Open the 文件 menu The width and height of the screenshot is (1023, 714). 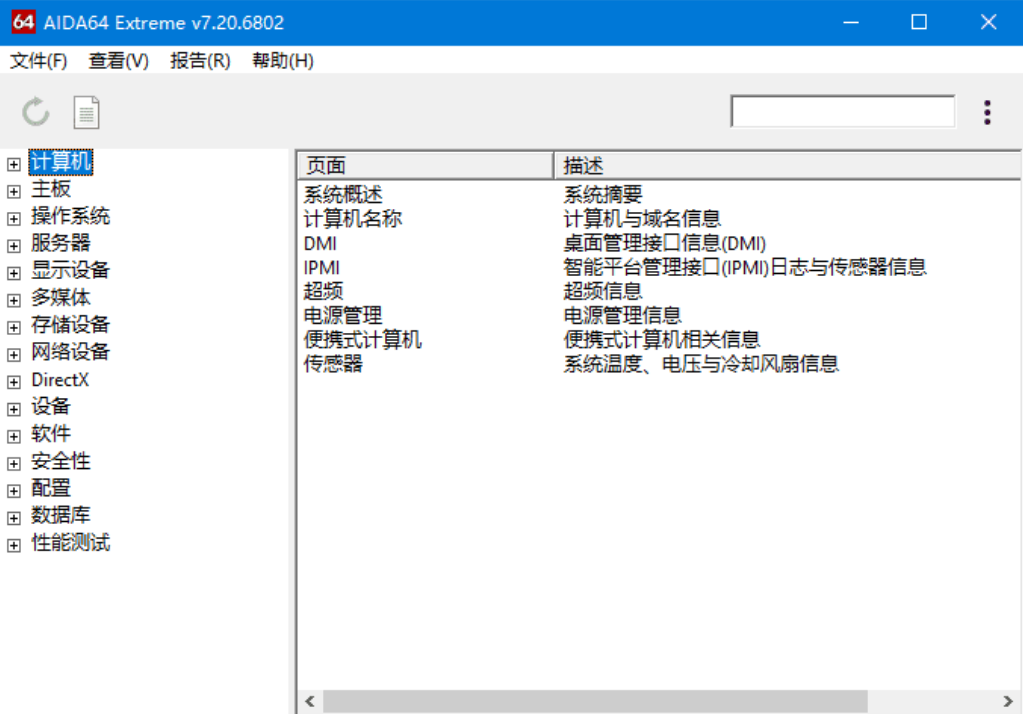coord(38,60)
